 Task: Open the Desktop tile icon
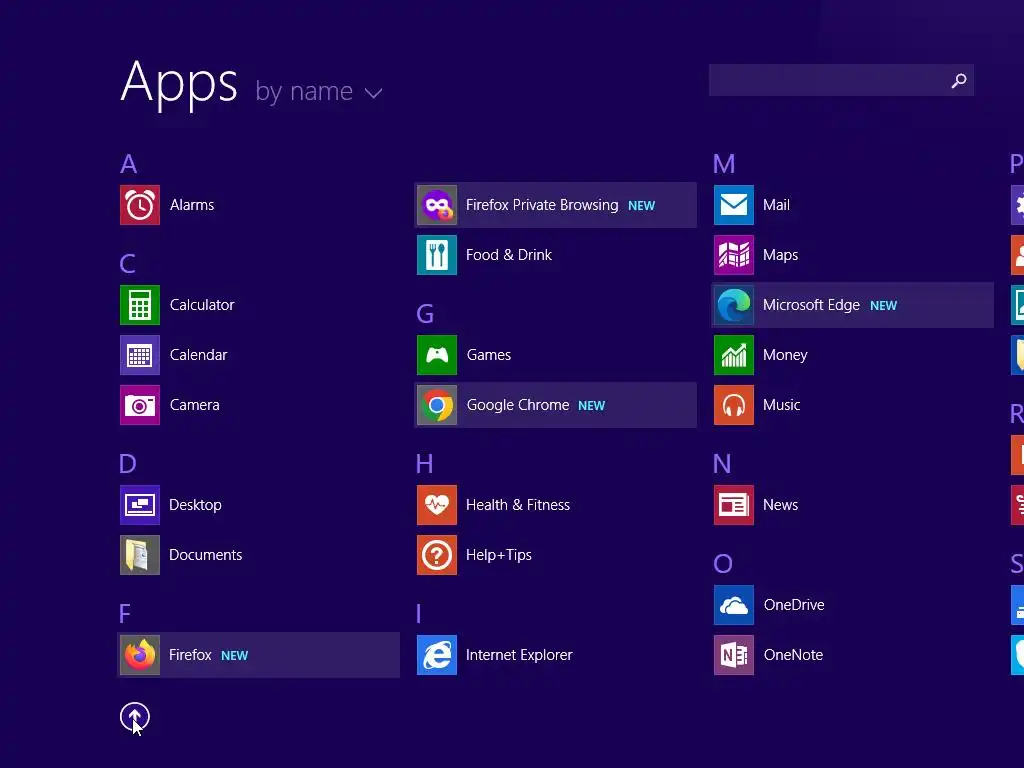[140, 505]
